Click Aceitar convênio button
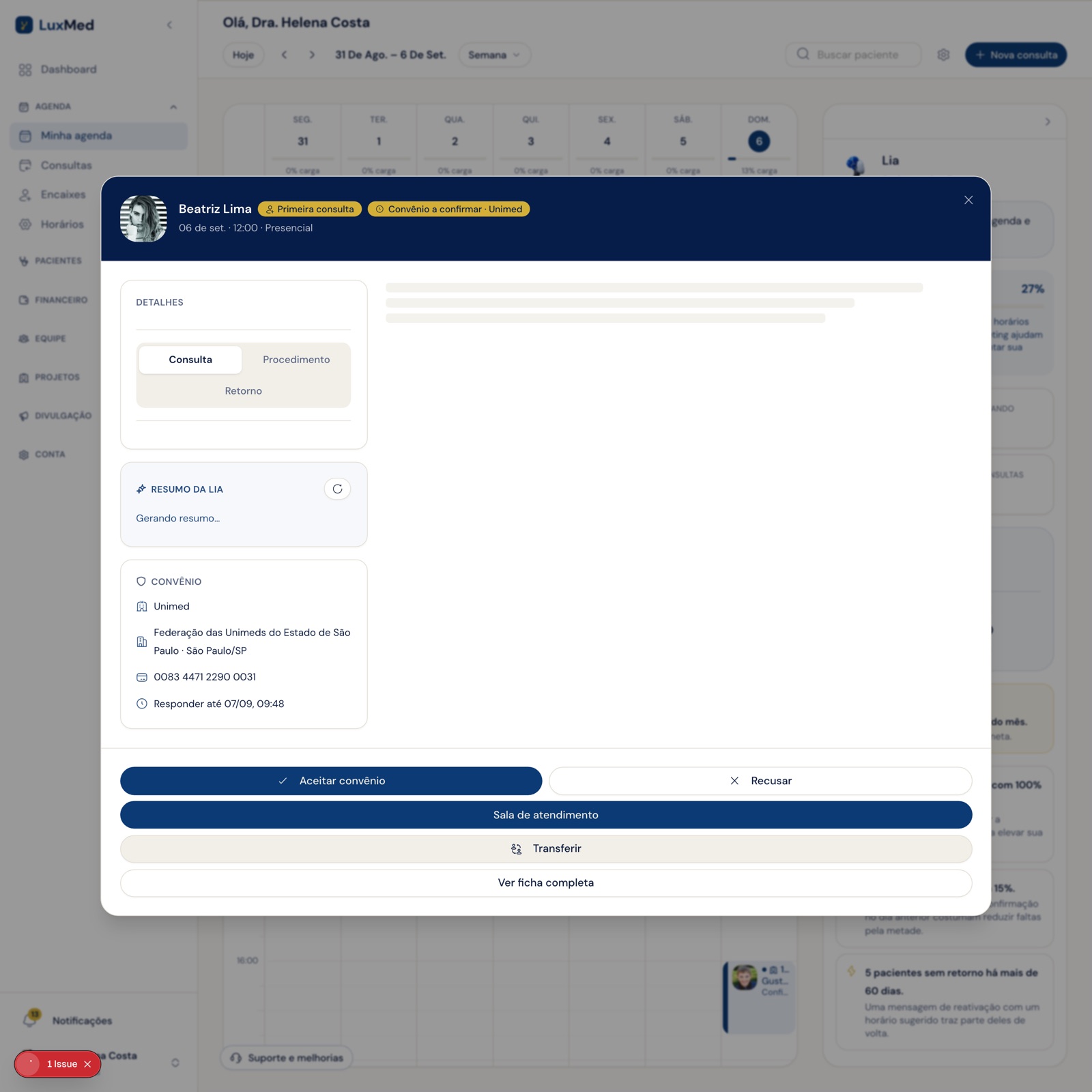The height and width of the screenshot is (1092, 1092). click(x=331, y=781)
